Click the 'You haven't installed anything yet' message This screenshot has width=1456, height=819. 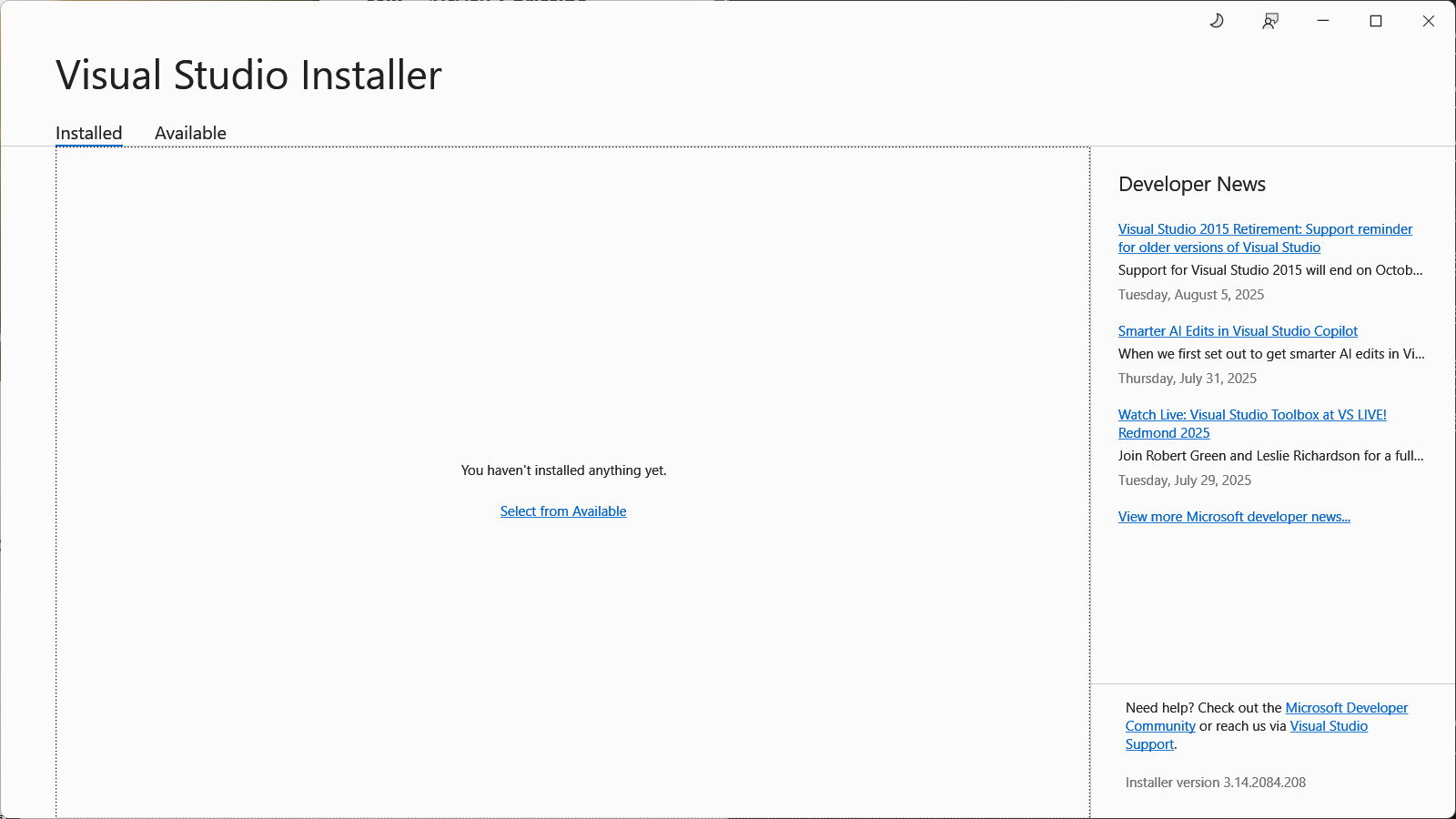click(563, 470)
